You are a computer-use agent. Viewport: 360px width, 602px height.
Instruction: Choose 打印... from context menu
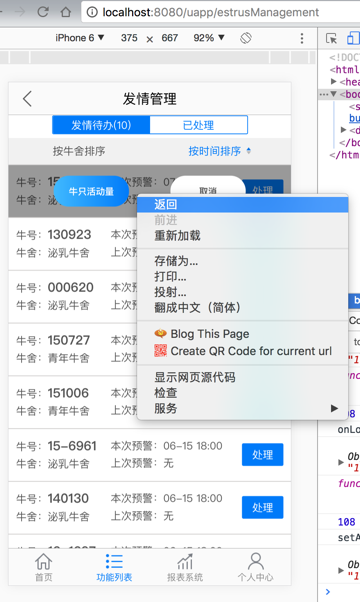tap(243, 276)
